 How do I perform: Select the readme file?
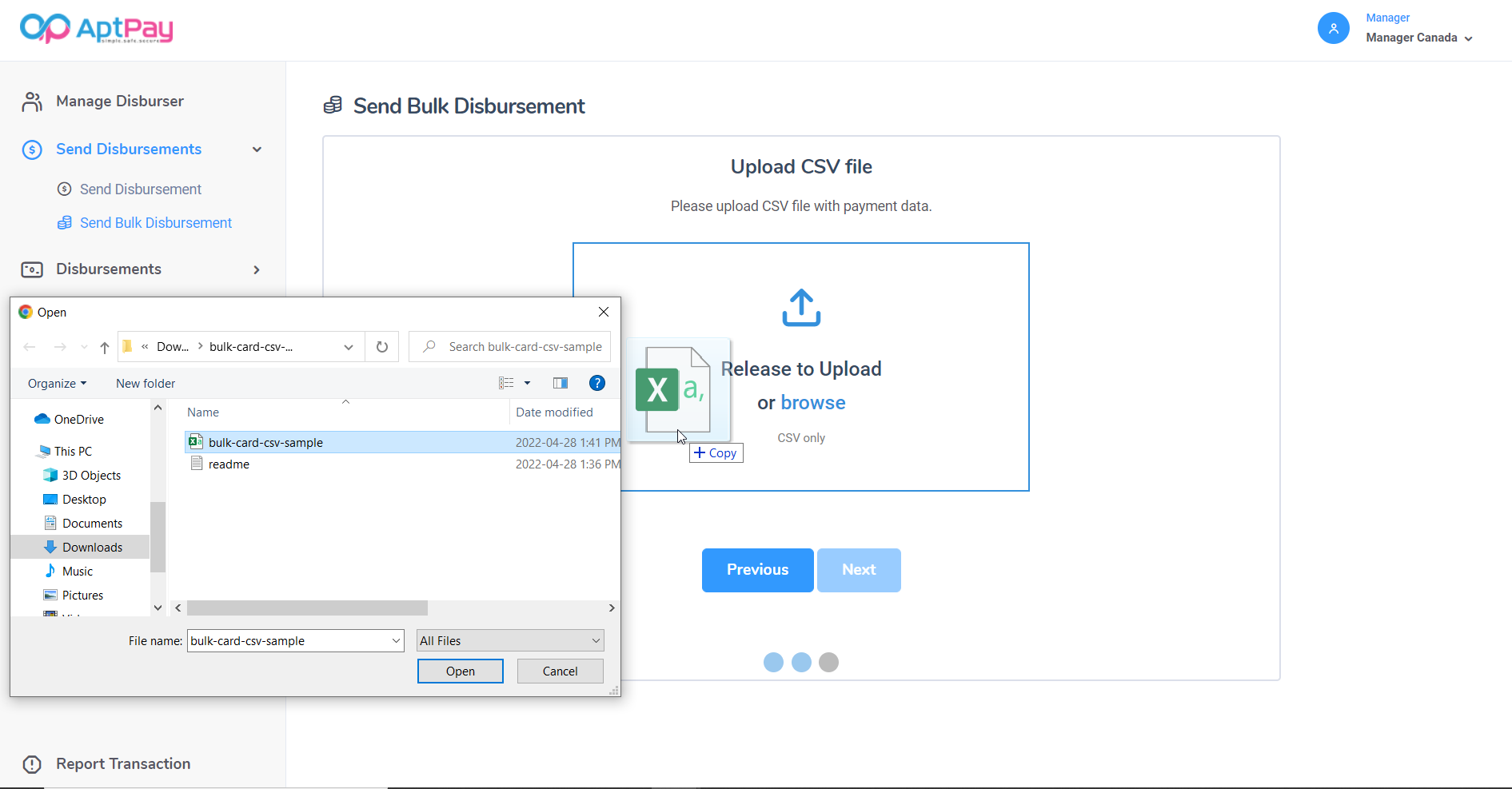229,464
